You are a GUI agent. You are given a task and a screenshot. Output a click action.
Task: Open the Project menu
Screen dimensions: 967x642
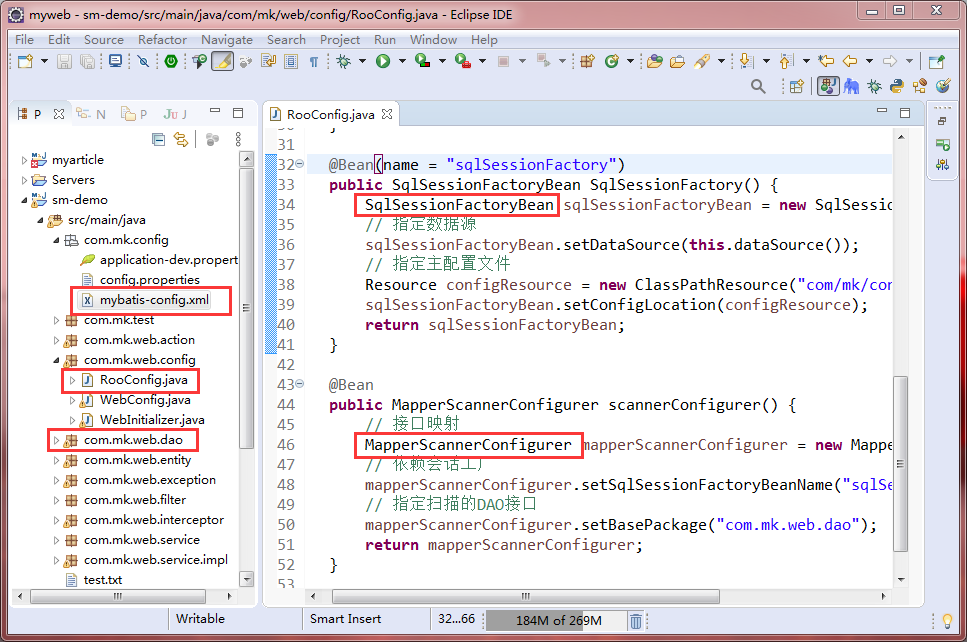(x=340, y=39)
